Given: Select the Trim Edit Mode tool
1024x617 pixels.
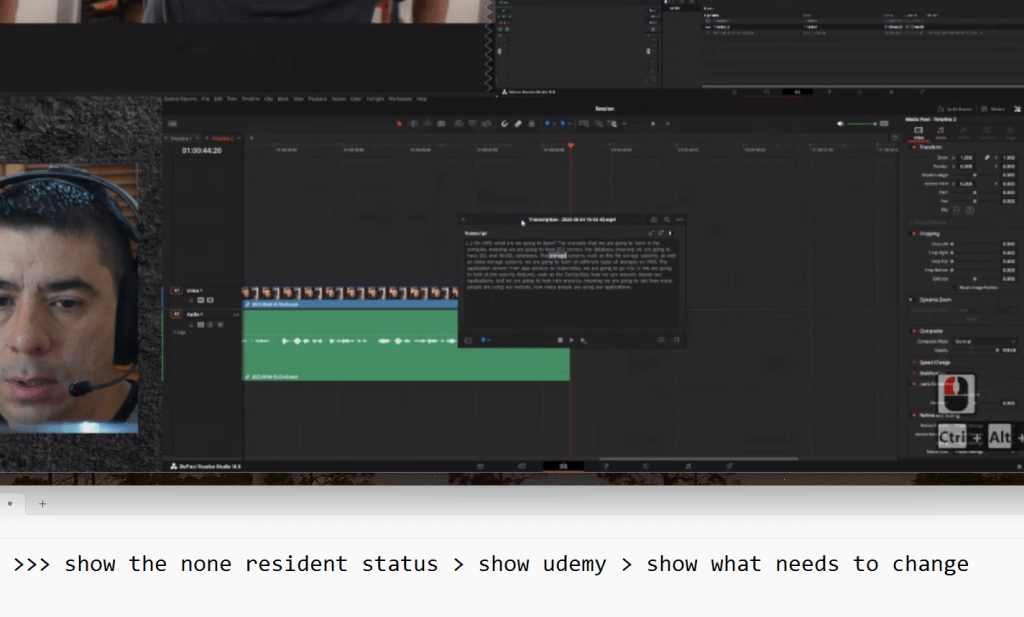Looking at the screenshot, I should point(413,123).
